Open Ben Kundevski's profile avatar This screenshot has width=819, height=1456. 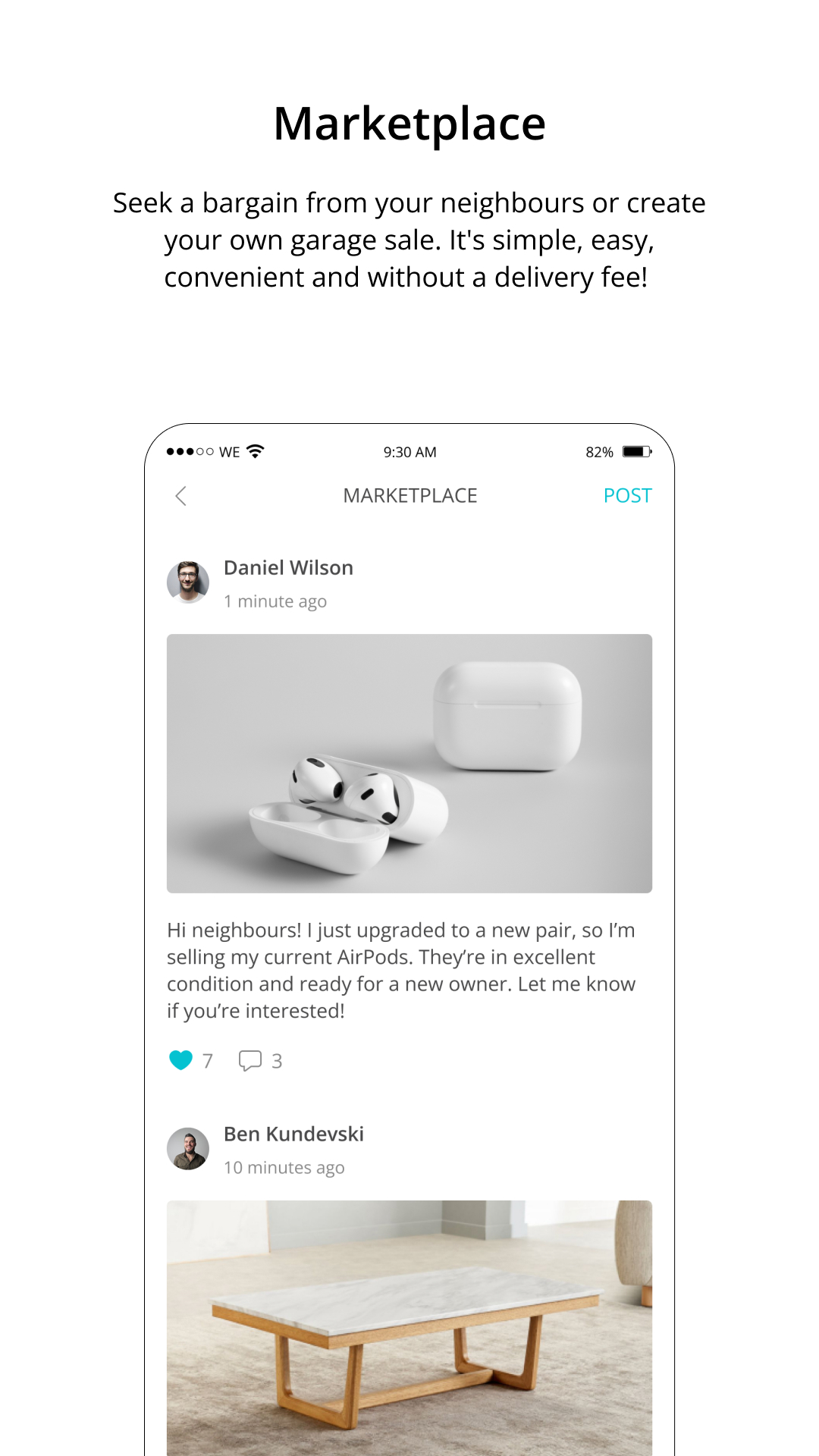pyautogui.click(x=188, y=1149)
